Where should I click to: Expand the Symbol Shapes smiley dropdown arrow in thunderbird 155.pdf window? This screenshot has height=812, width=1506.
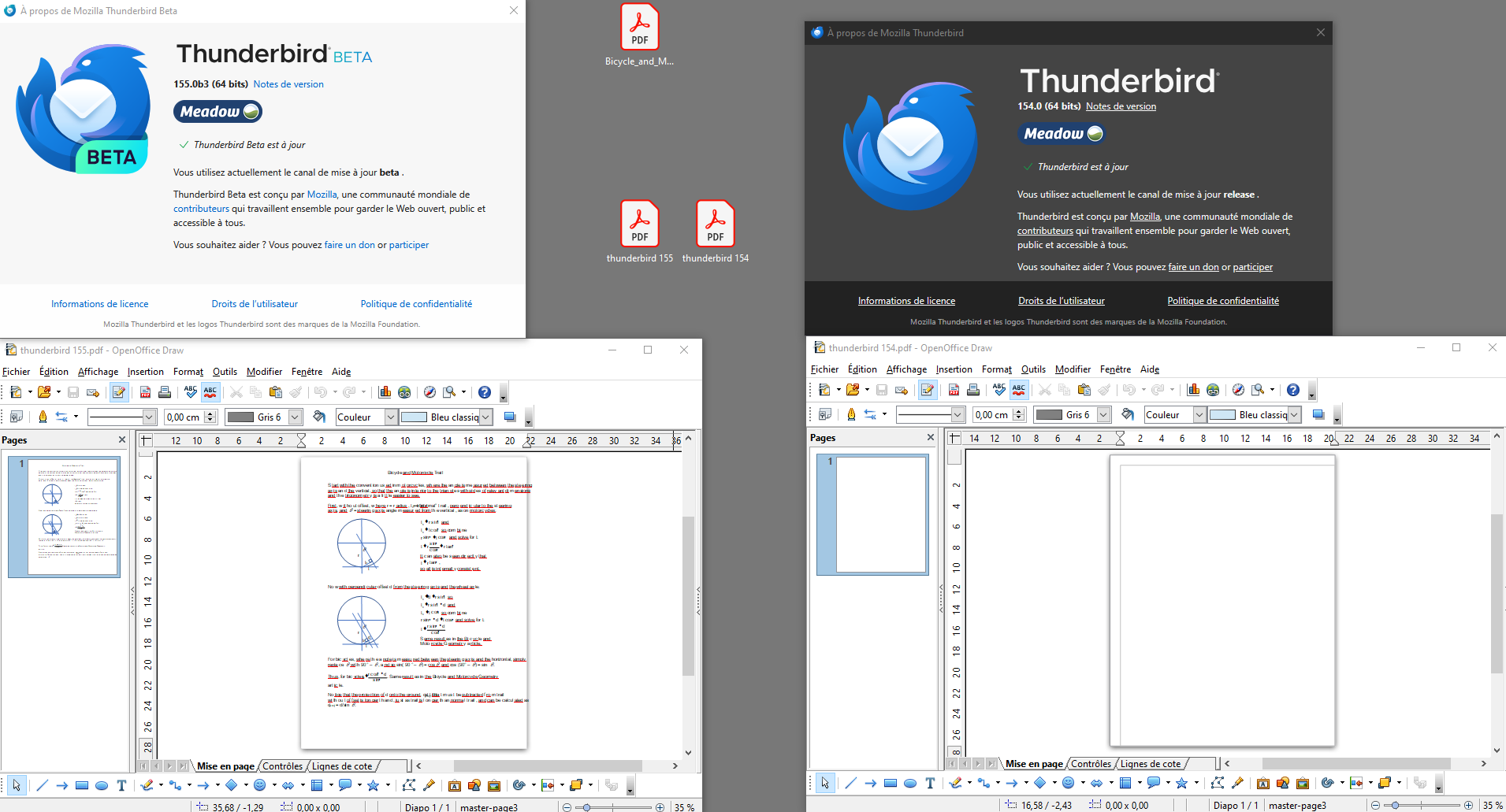point(273,785)
